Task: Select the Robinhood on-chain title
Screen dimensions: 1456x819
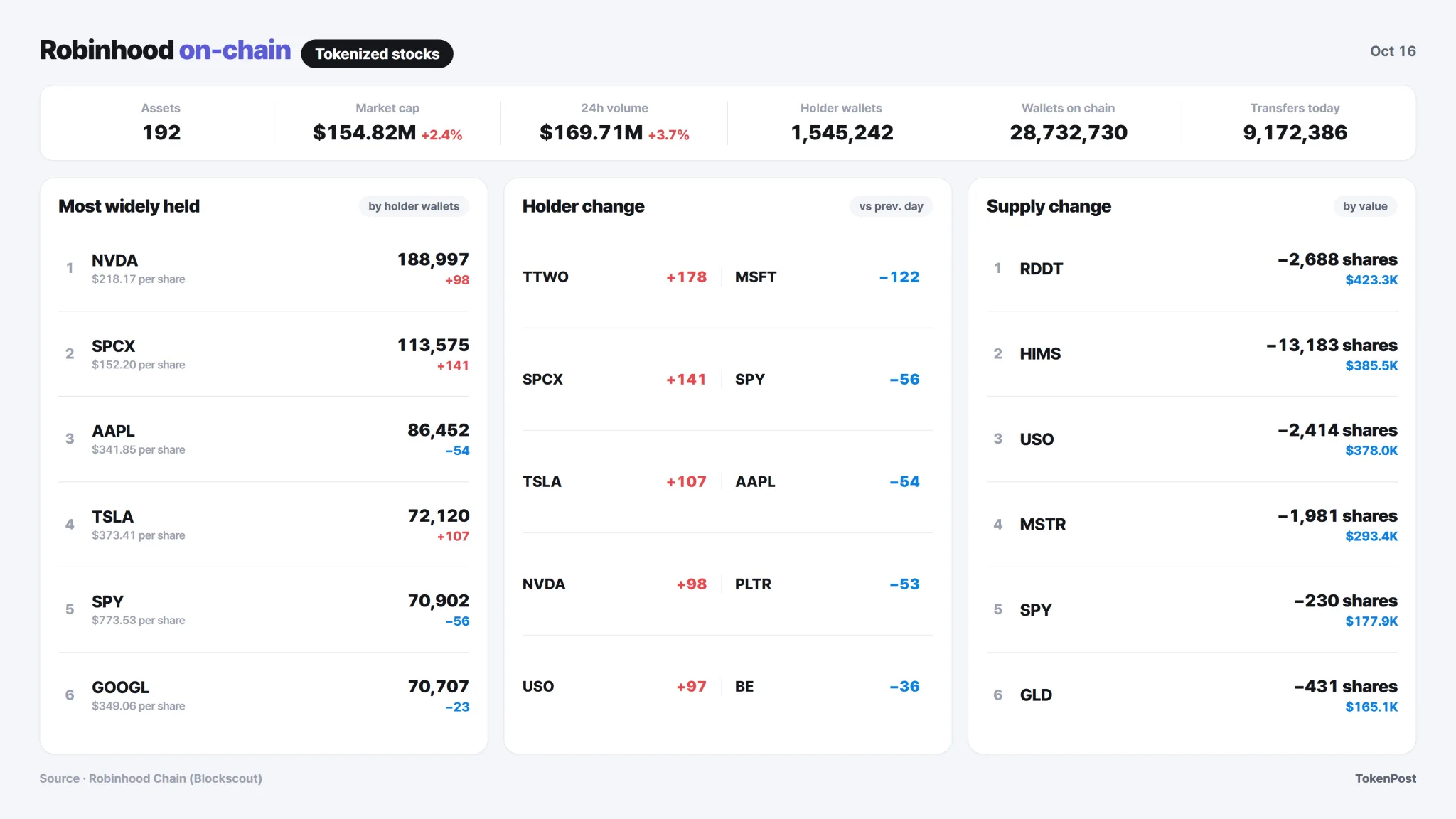Action: [165, 50]
